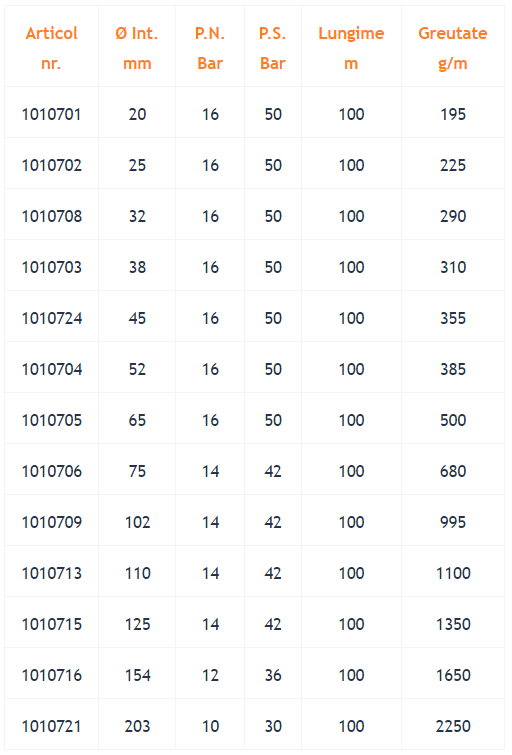Select article number 1010701

pos(52,114)
